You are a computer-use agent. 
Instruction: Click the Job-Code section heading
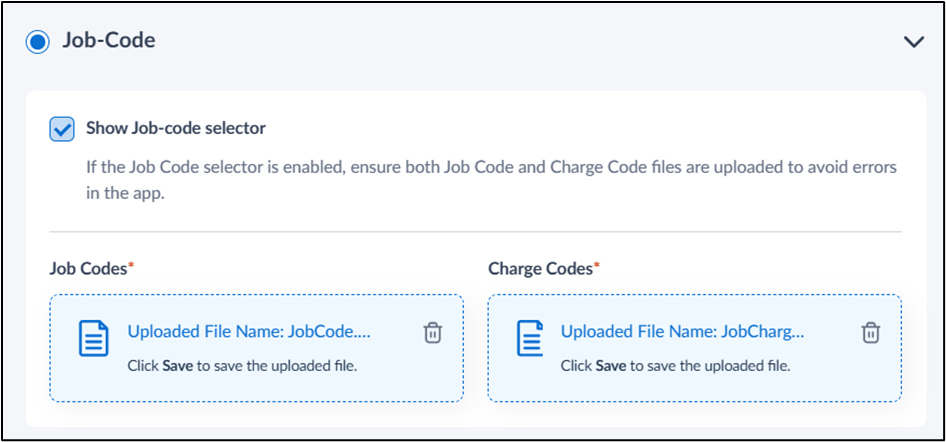(109, 40)
